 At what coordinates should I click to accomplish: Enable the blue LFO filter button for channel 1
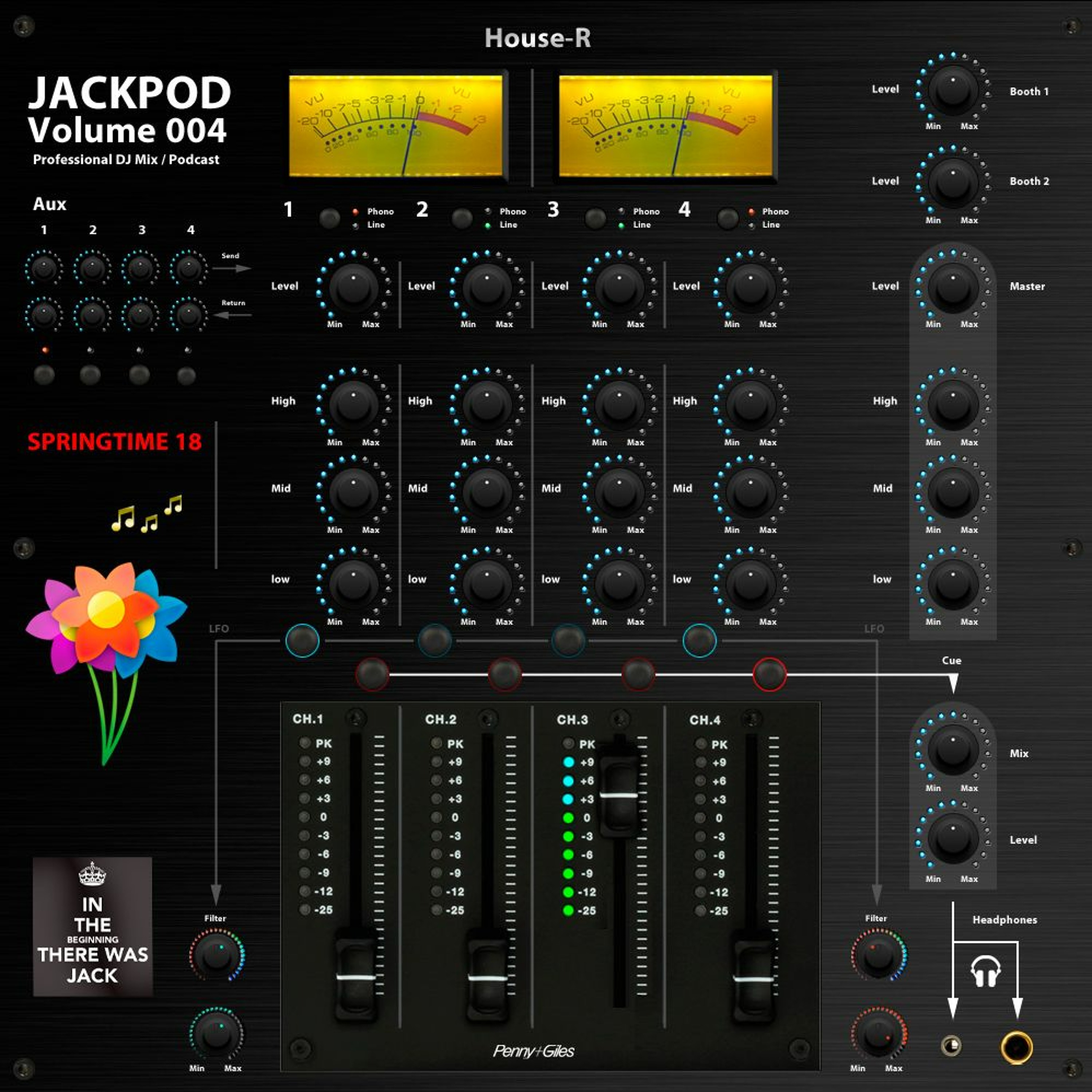pos(302,640)
